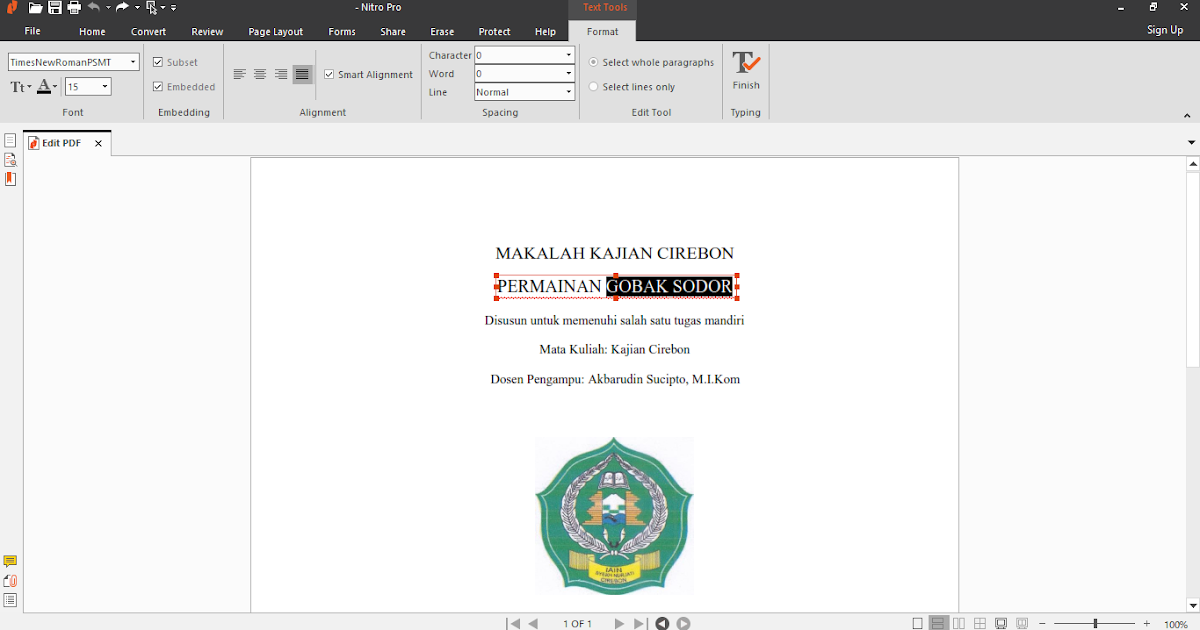Click the font color A swatch
Screen dimensions: 1200x630
(44, 87)
